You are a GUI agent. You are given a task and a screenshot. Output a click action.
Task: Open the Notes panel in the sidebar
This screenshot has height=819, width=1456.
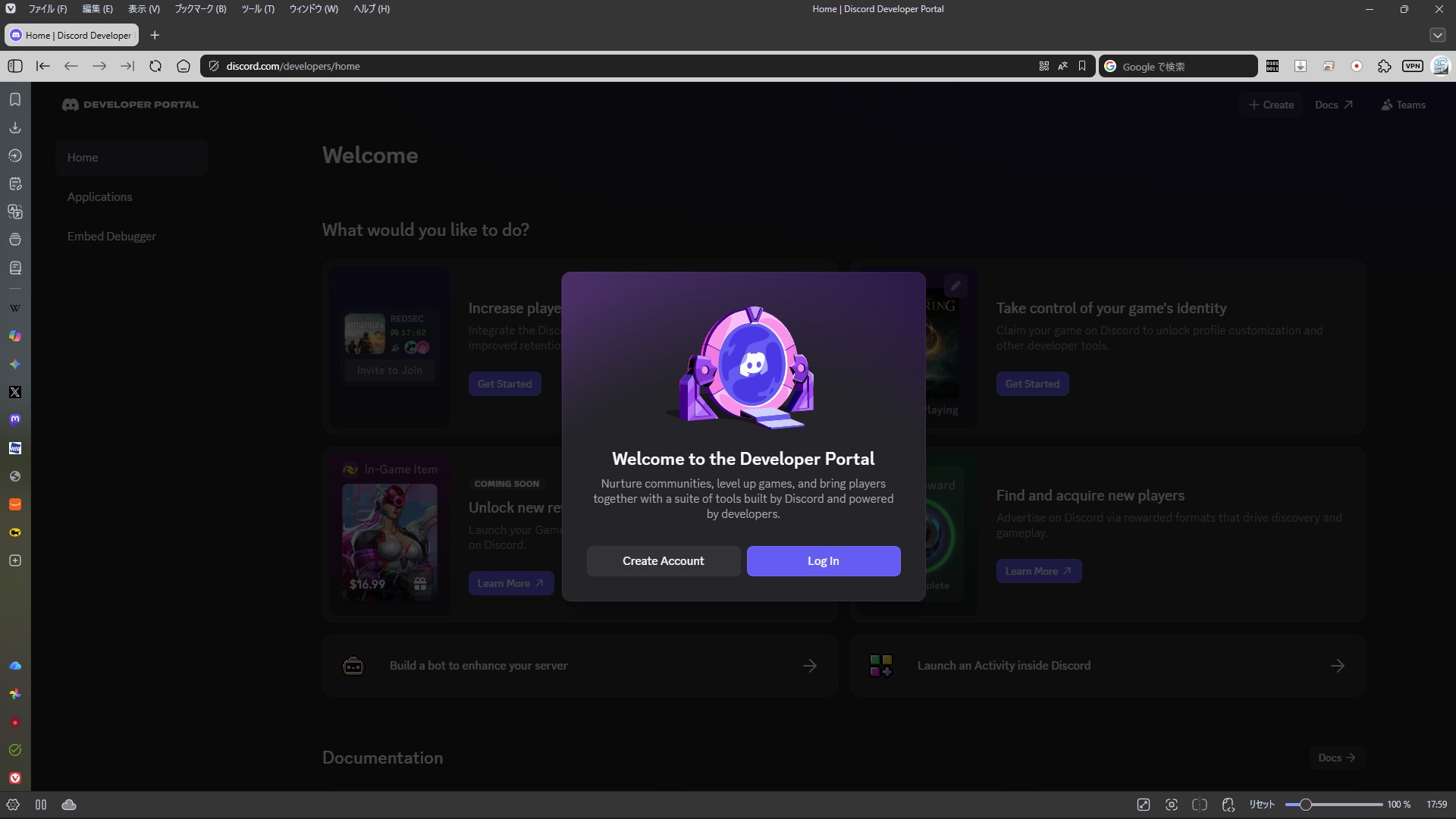pos(15,184)
